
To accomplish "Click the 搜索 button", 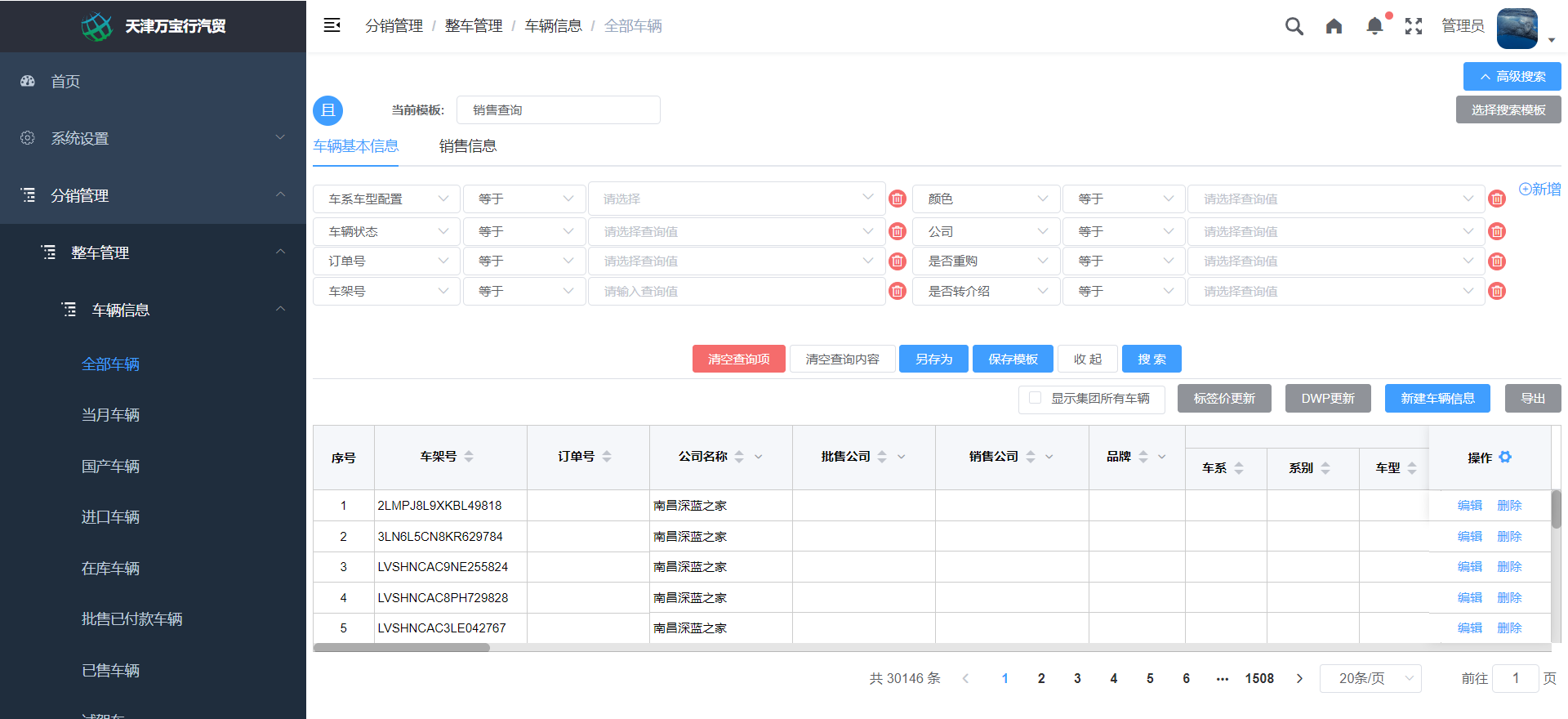I will [x=1151, y=359].
